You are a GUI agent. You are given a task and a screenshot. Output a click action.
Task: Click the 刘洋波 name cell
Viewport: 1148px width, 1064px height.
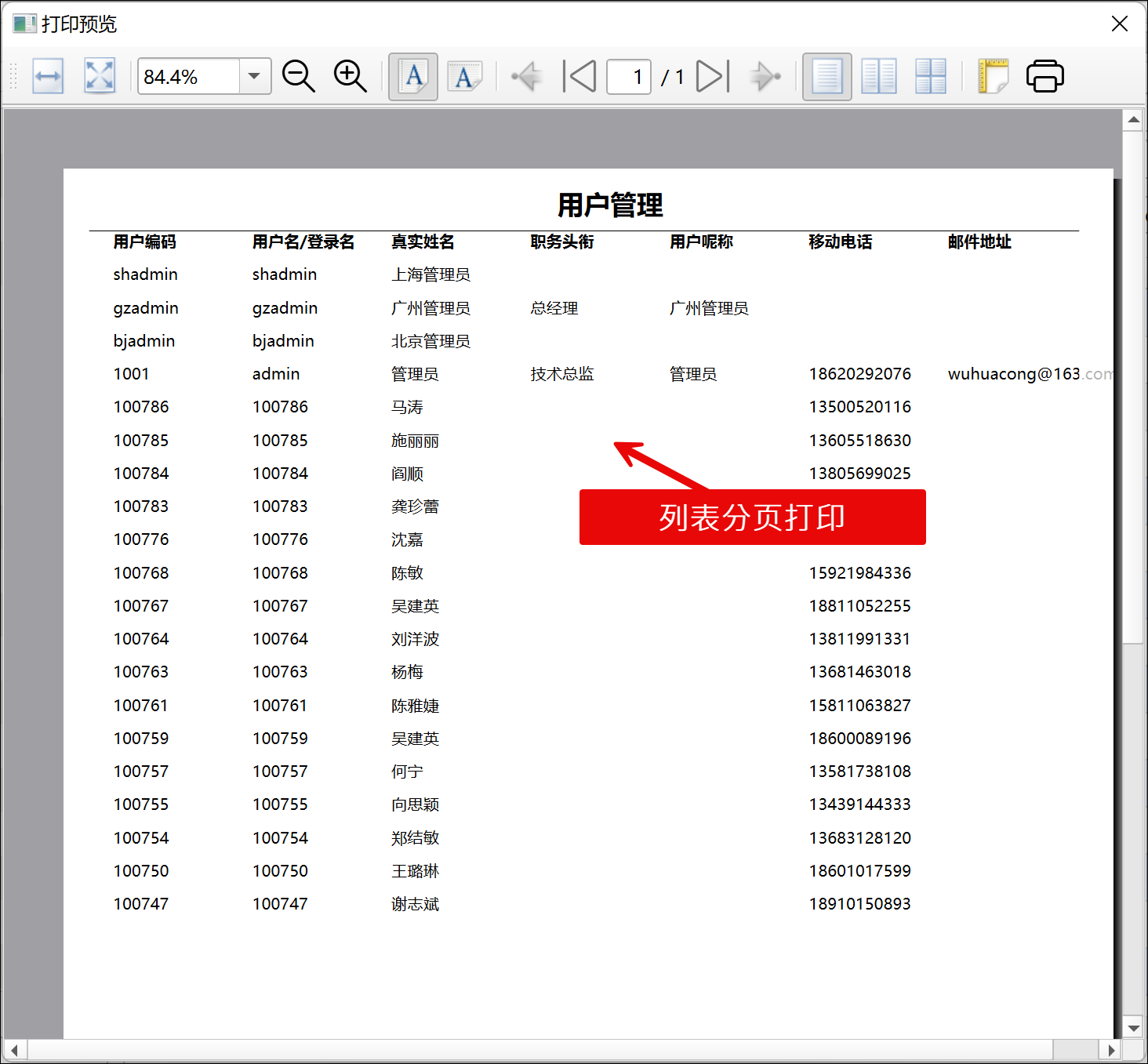(415, 639)
